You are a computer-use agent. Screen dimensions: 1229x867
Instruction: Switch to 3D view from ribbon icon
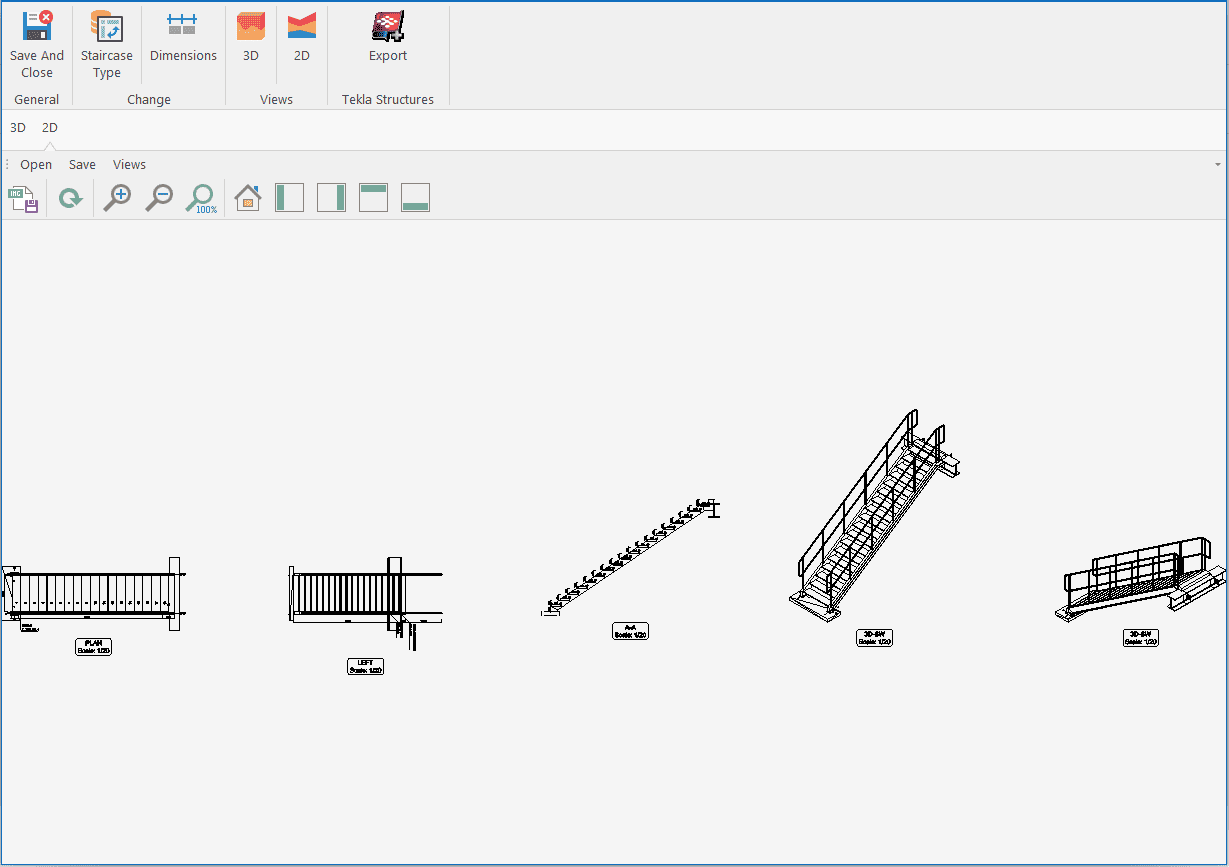(251, 38)
